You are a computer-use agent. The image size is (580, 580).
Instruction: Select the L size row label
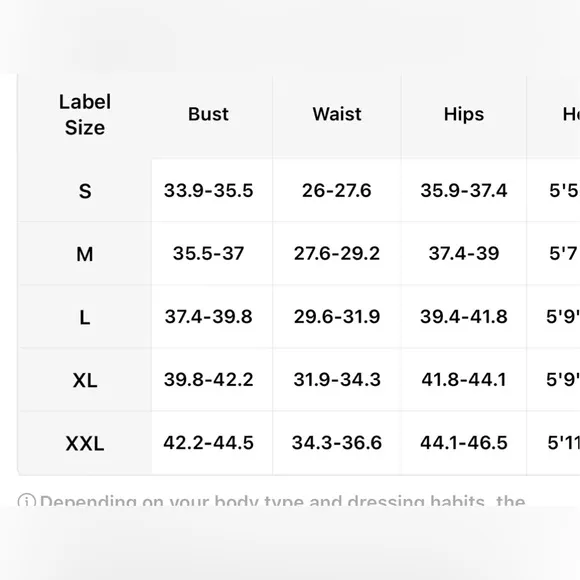[x=85, y=317]
